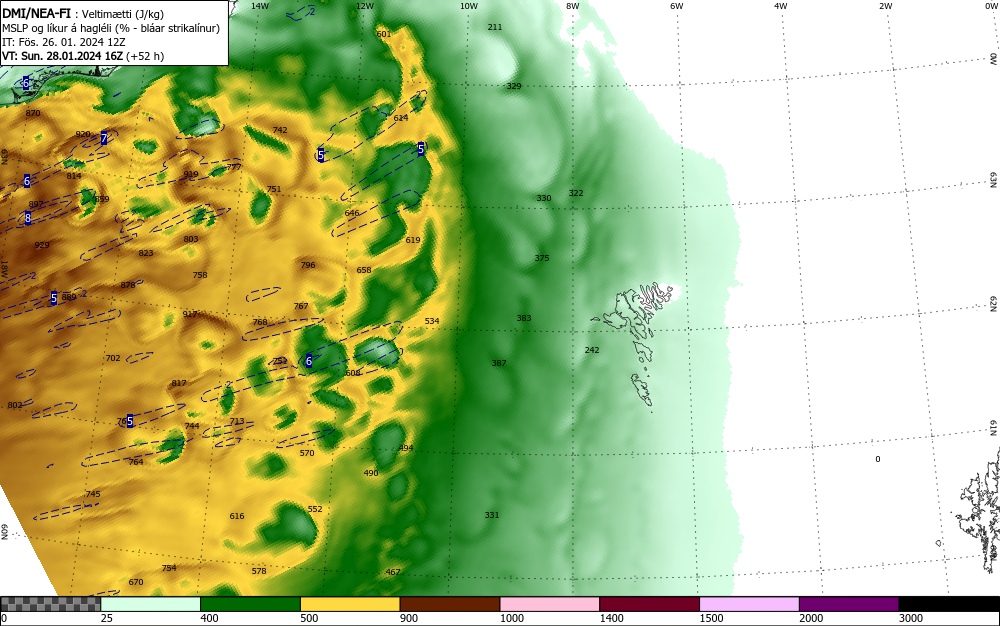Click the CAPE value 823
Image resolution: width=1000 pixels, height=626 pixels.
point(145,253)
